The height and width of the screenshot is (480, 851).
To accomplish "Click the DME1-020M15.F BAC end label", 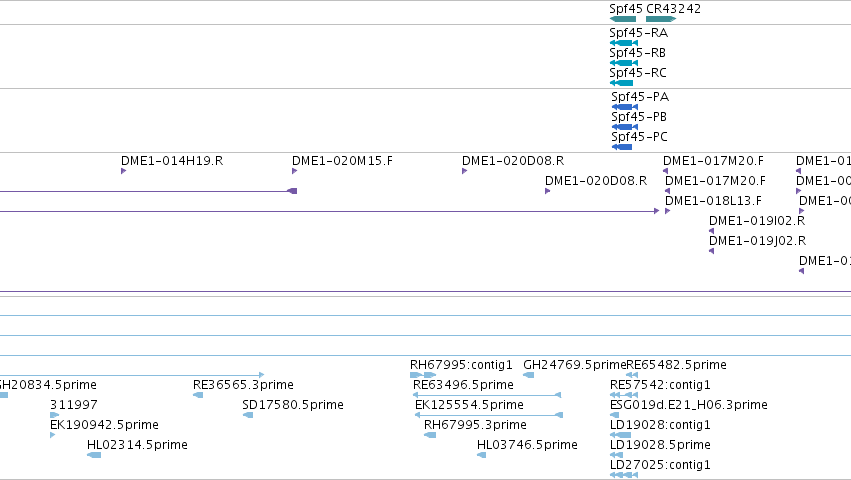I will 342,161.
